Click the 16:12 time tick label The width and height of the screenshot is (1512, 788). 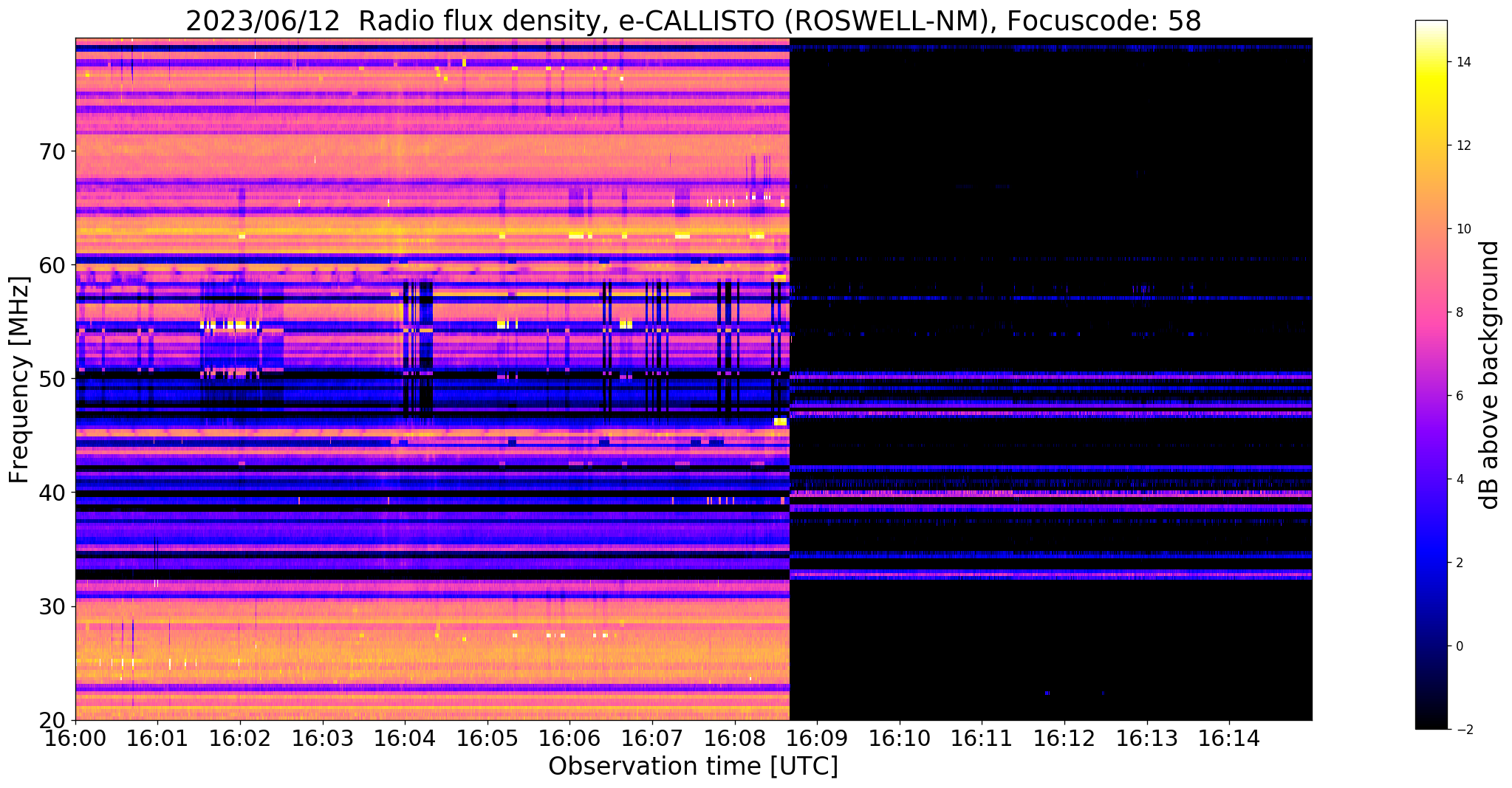[x=1064, y=737]
